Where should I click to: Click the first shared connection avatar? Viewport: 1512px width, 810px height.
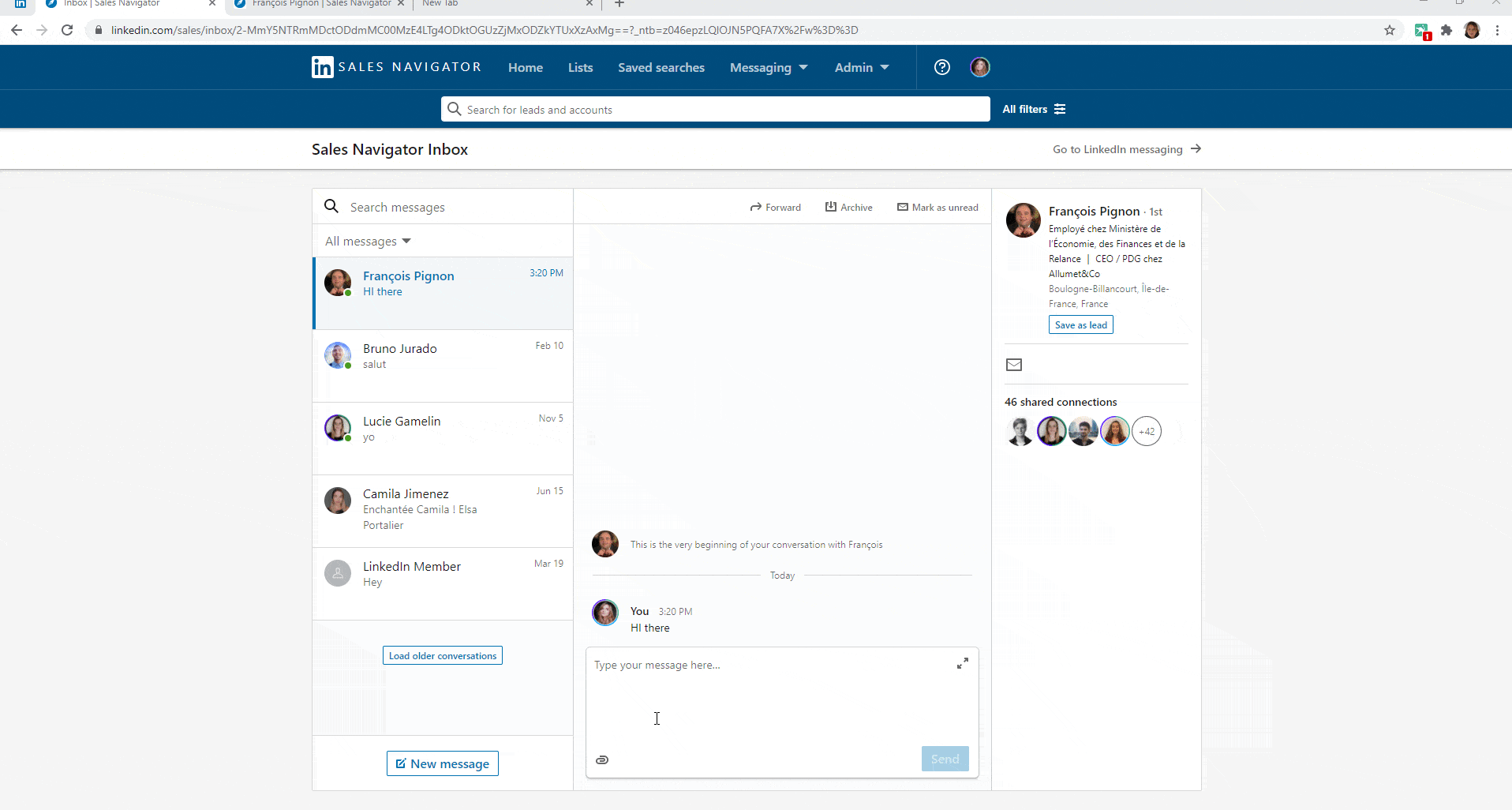(1020, 431)
